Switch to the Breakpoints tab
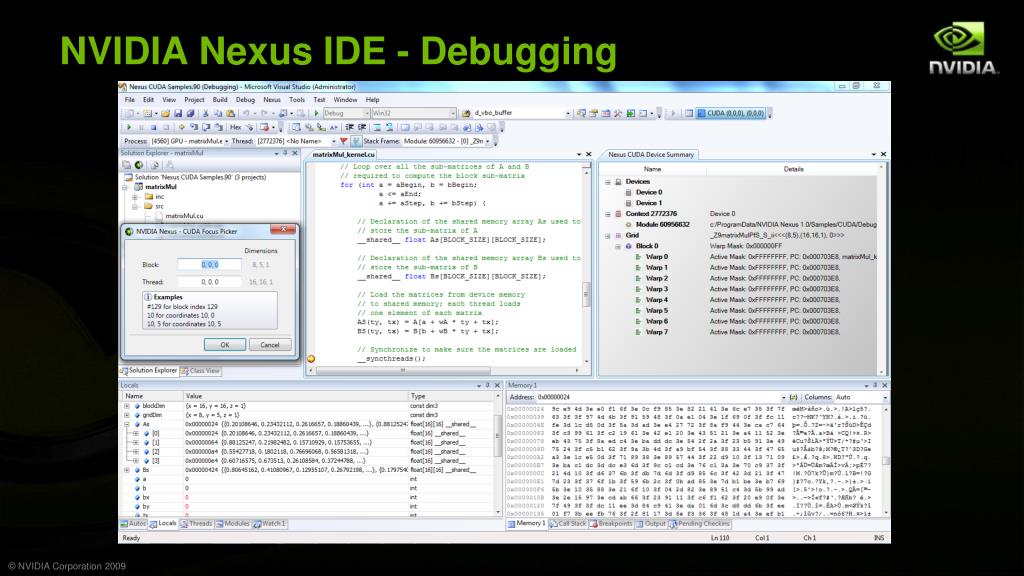This screenshot has width=1024, height=576. [x=611, y=524]
